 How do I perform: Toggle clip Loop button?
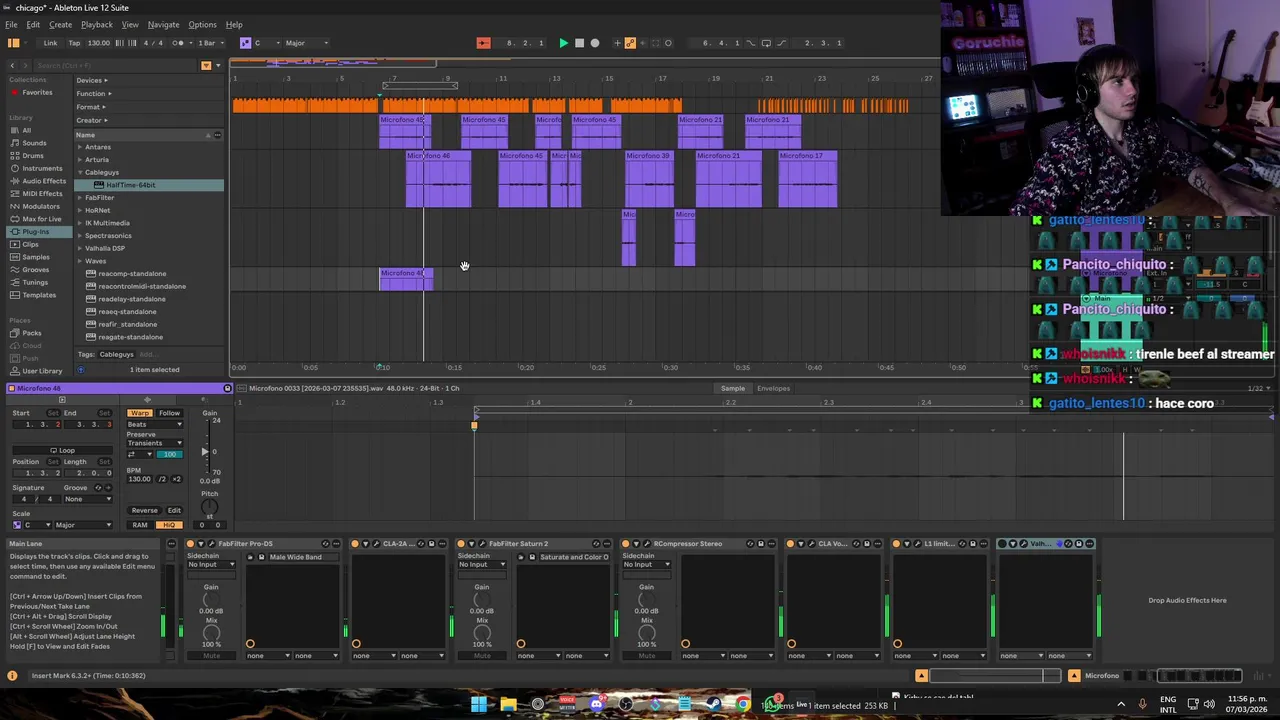(x=62, y=450)
